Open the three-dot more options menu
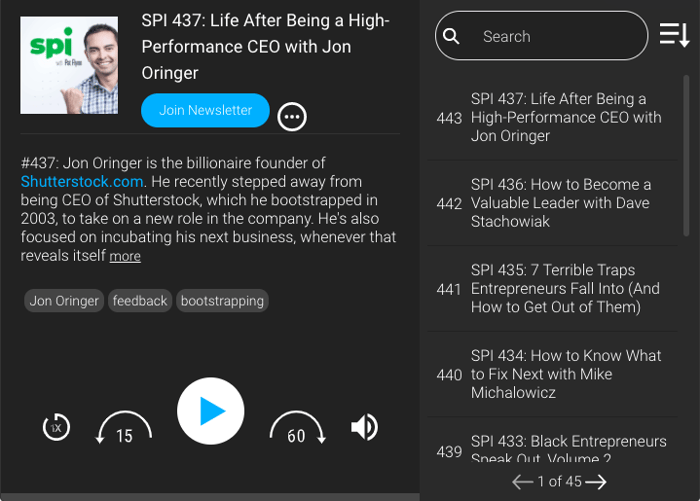Screen dimensions: 700x501 point(292,117)
